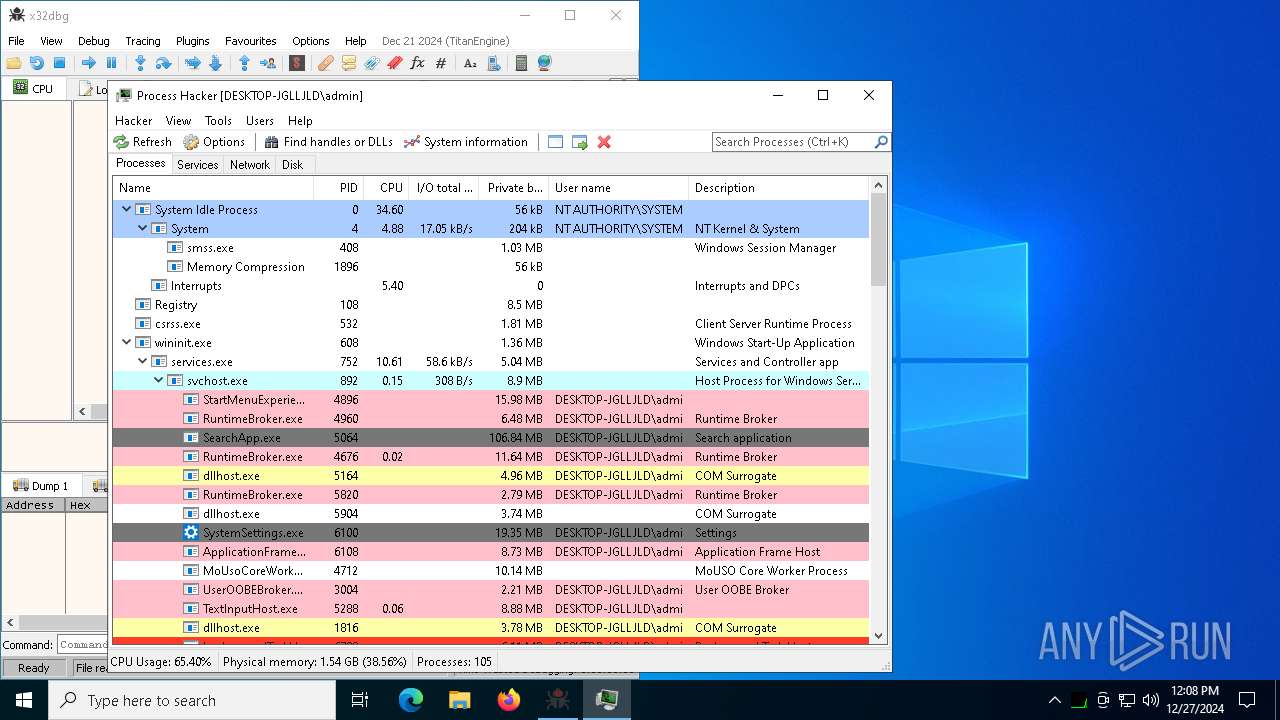The width and height of the screenshot is (1280, 720).
Task: Open Process Hacker Options
Action: click(214, 142)
